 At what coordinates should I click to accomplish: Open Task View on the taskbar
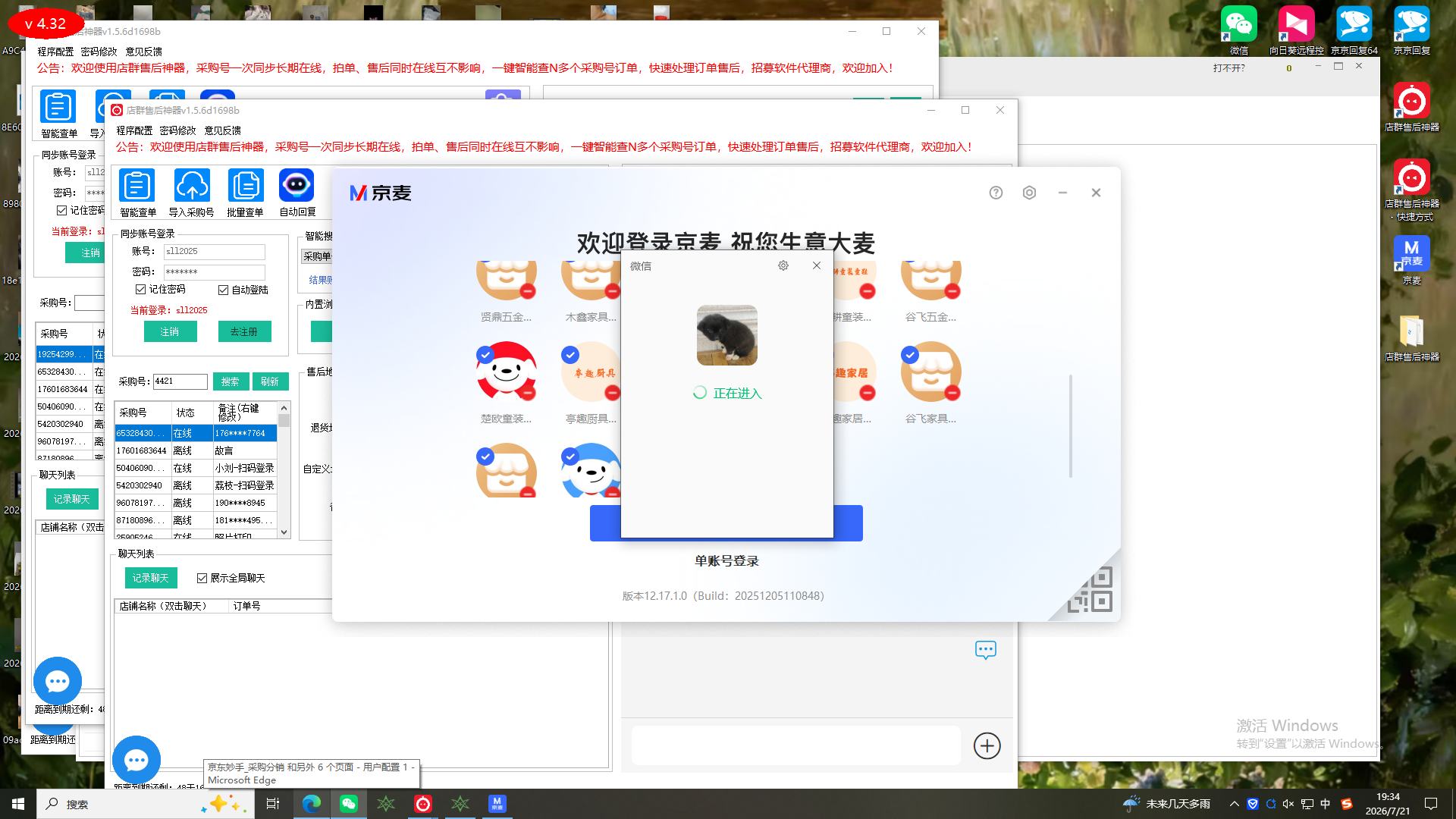click(x=273, y=804)
